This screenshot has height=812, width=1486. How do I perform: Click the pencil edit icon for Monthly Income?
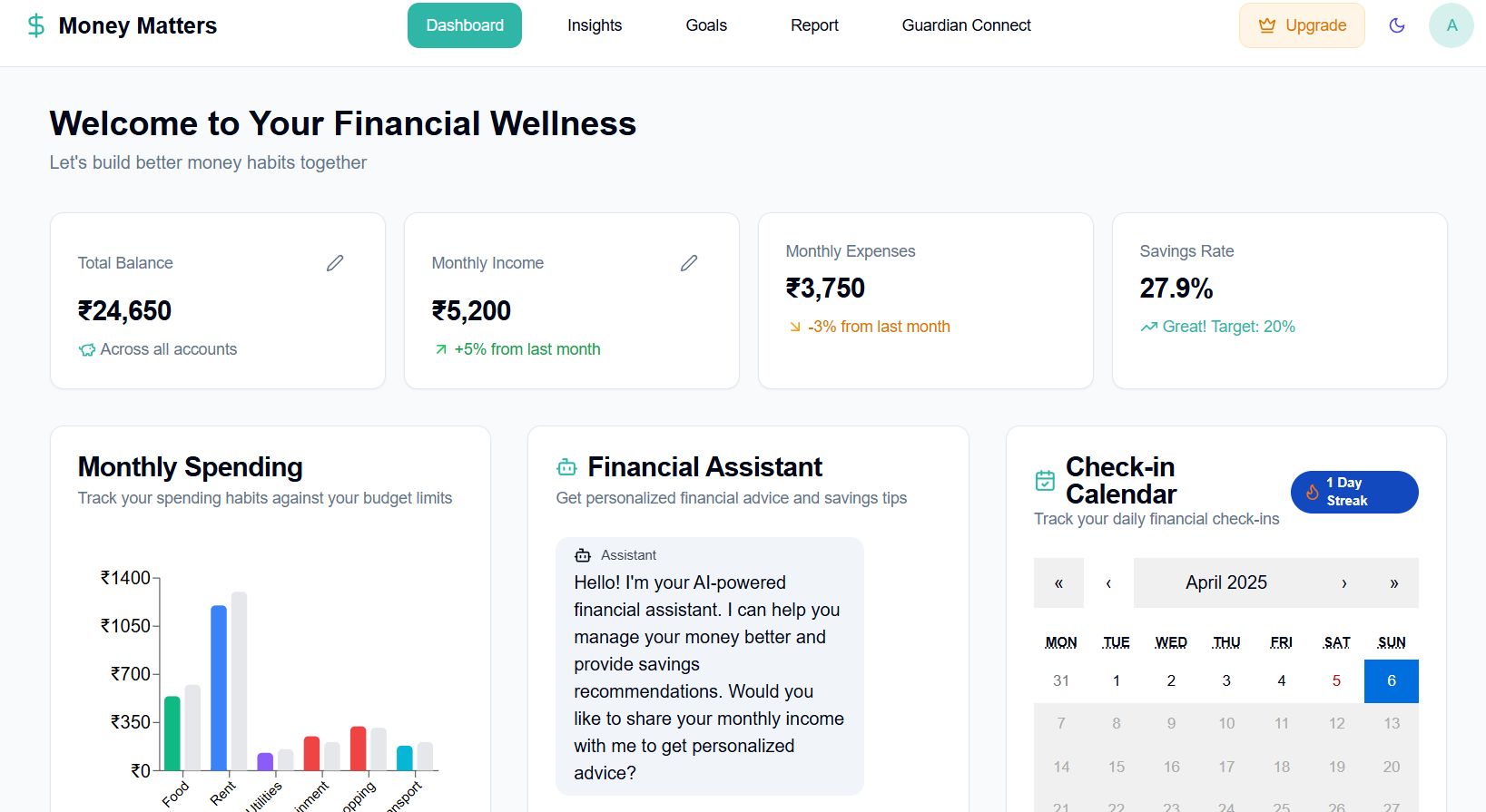(689, 263)
